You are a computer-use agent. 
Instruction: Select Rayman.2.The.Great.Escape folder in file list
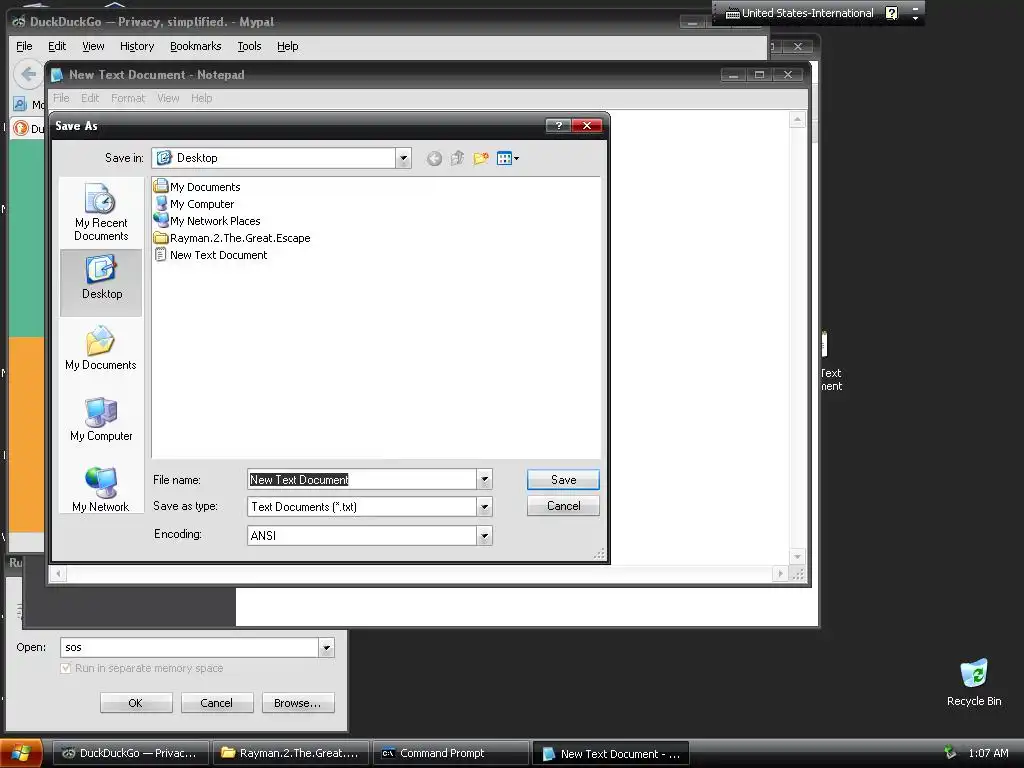click(x=232, y=238)
